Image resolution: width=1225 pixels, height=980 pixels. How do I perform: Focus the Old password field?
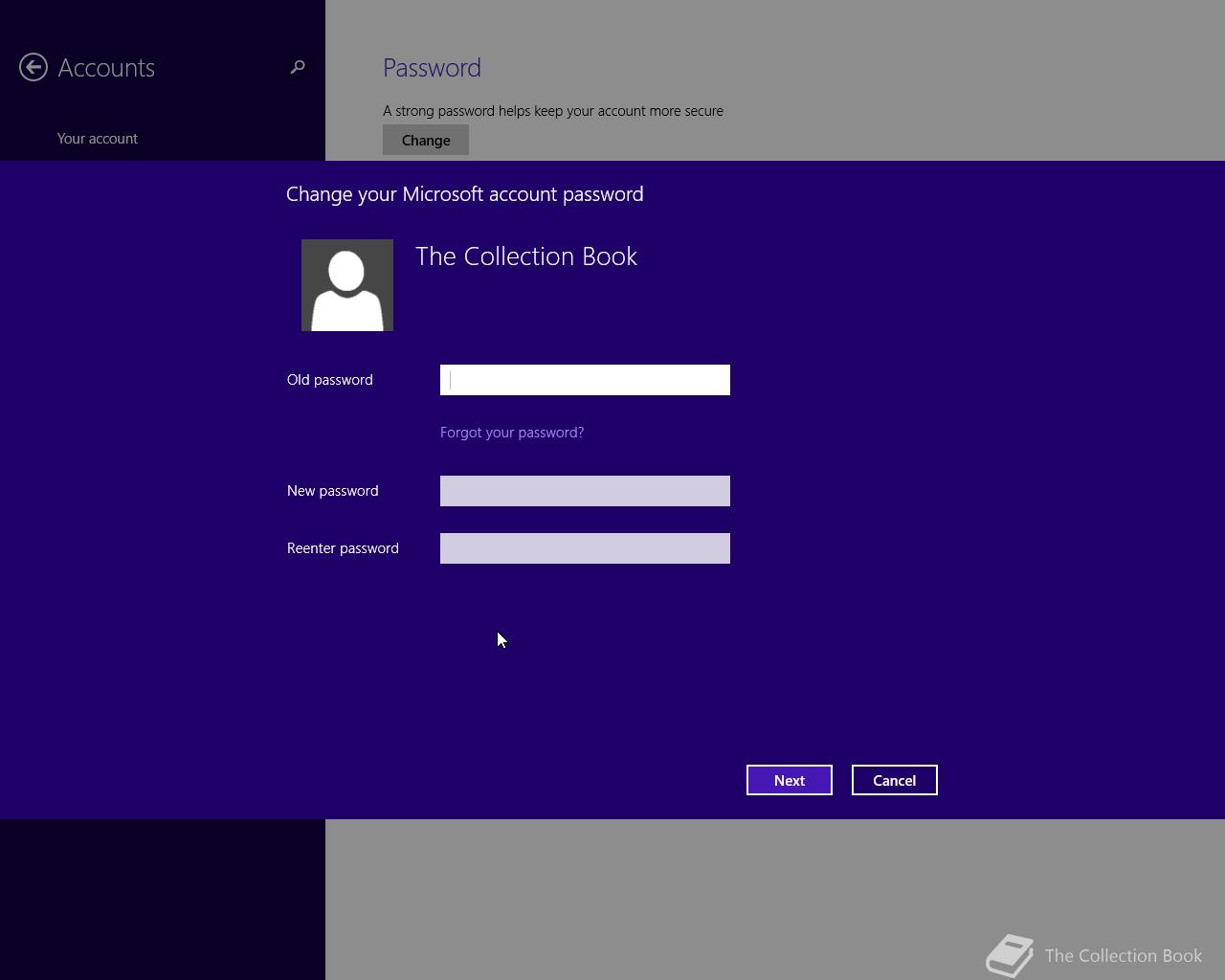pyautogui.click(x=585, y=380)
